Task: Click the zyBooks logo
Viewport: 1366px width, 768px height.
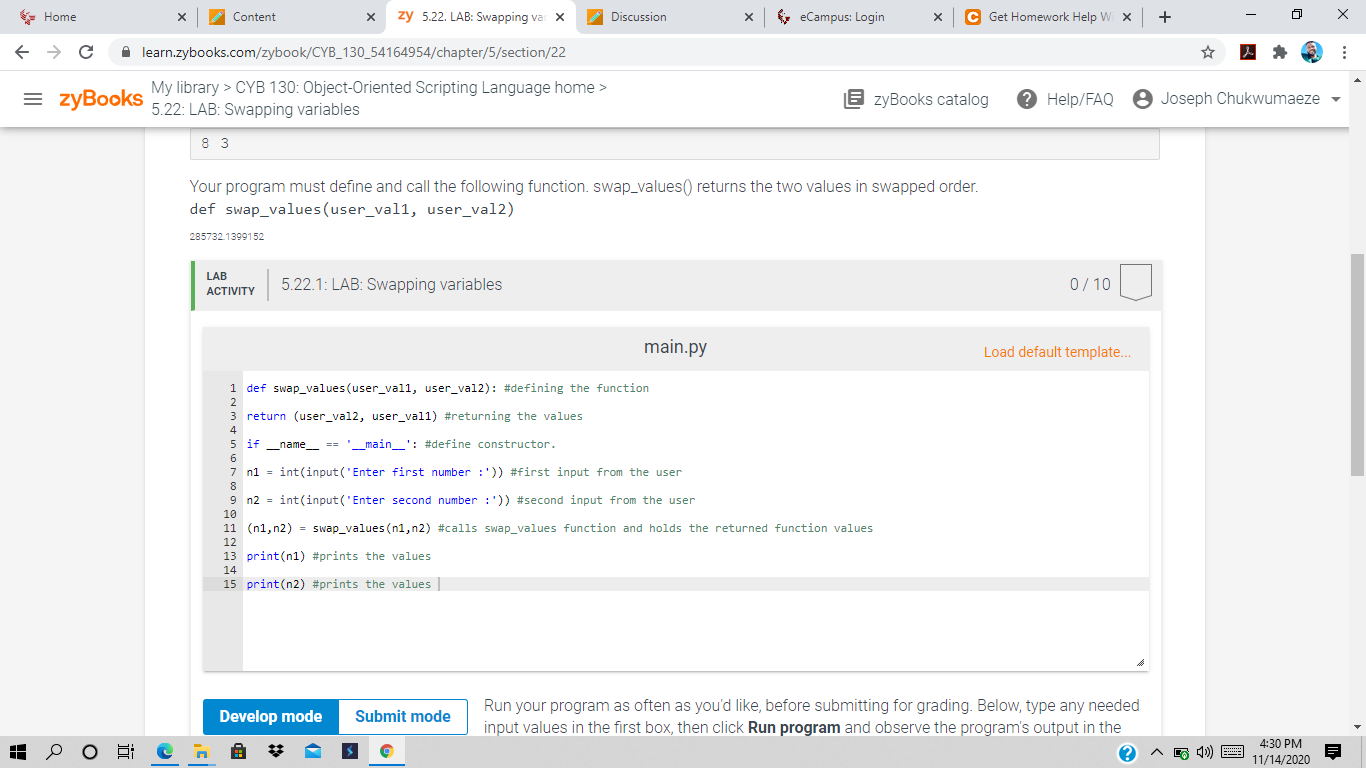Action: [101, 99]
